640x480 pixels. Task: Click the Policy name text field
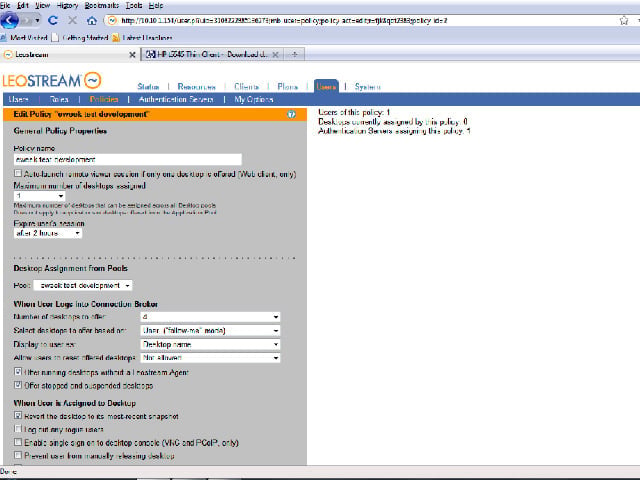[x=128, y=159]
